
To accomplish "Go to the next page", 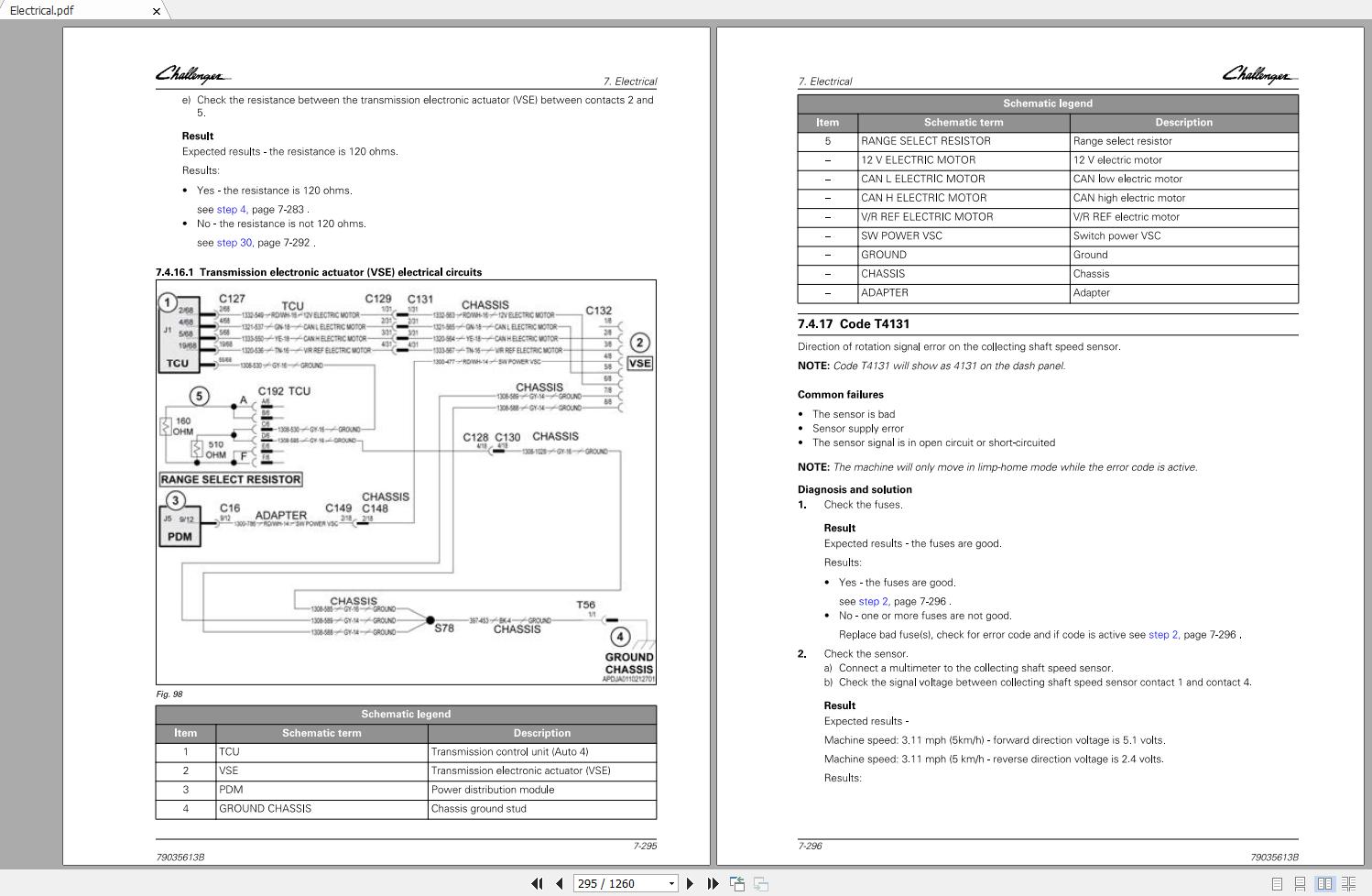I will pos(690,883).
